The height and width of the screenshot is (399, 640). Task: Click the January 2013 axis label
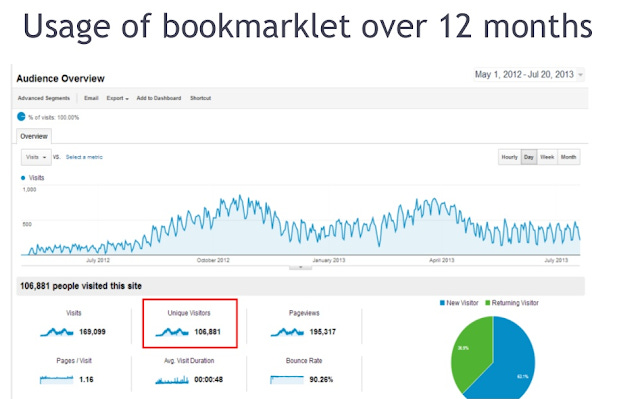point(329,260)
